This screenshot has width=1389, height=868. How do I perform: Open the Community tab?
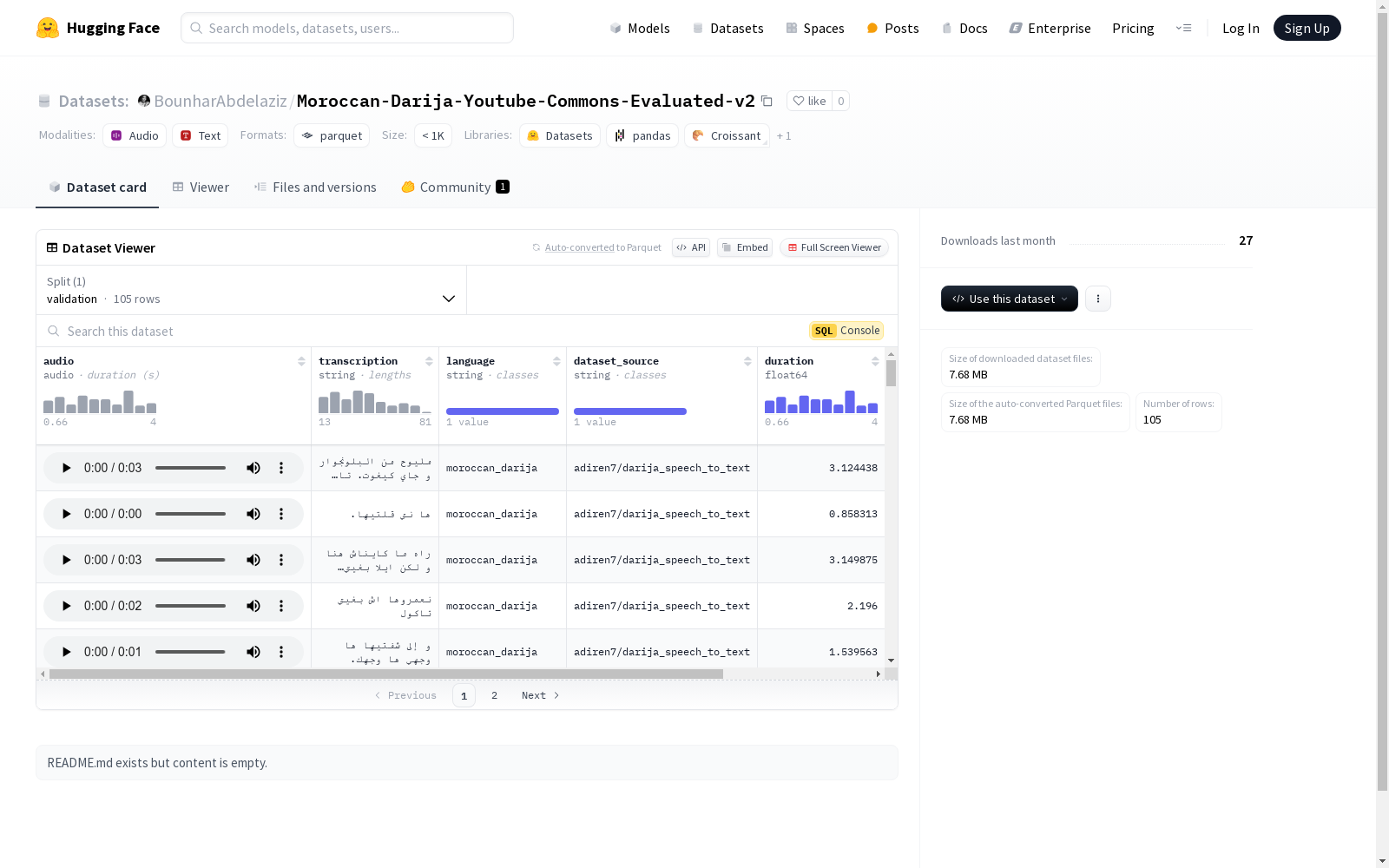tap(455, 187)
